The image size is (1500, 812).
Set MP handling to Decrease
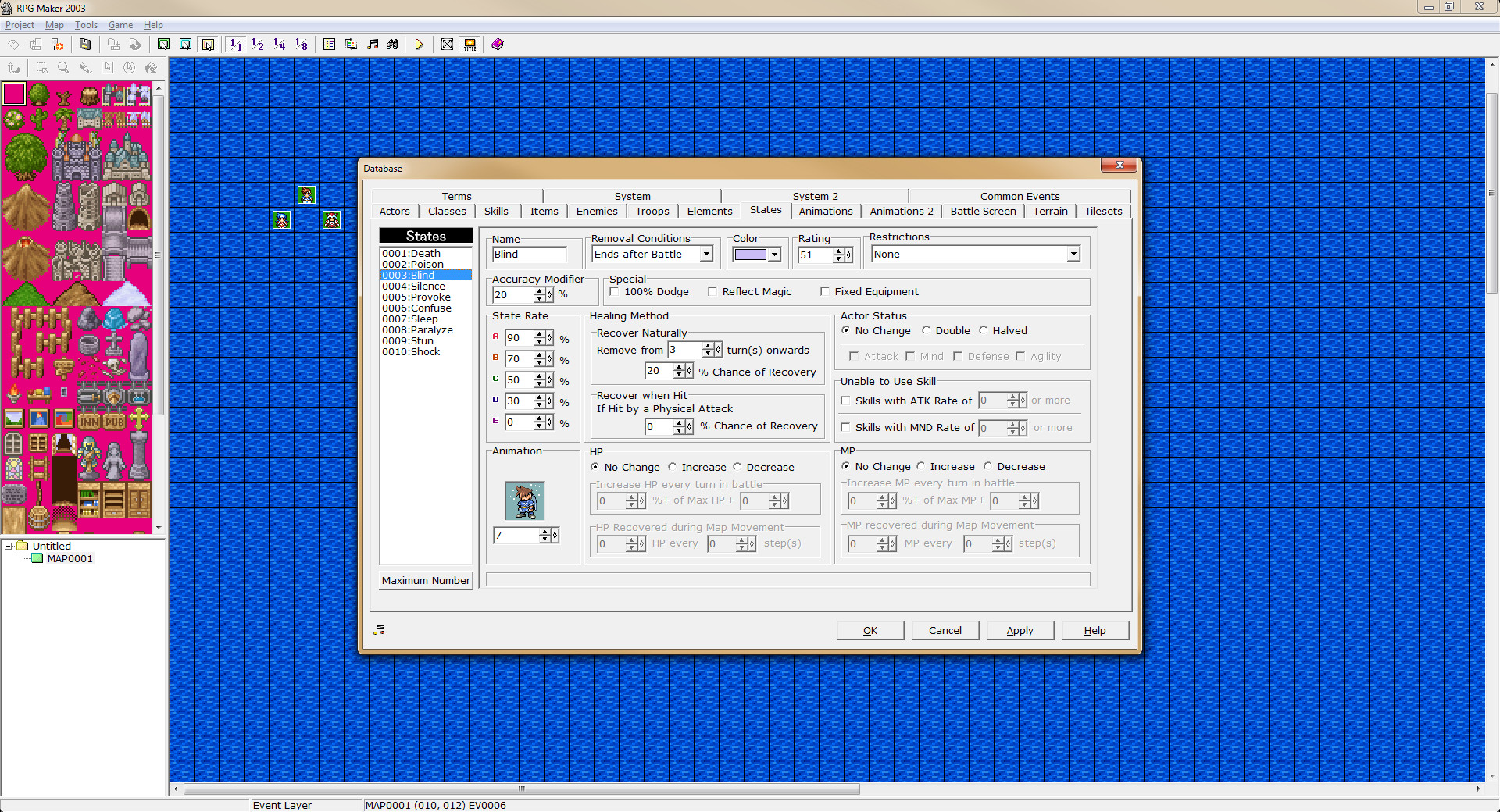(x=987, y=466)
